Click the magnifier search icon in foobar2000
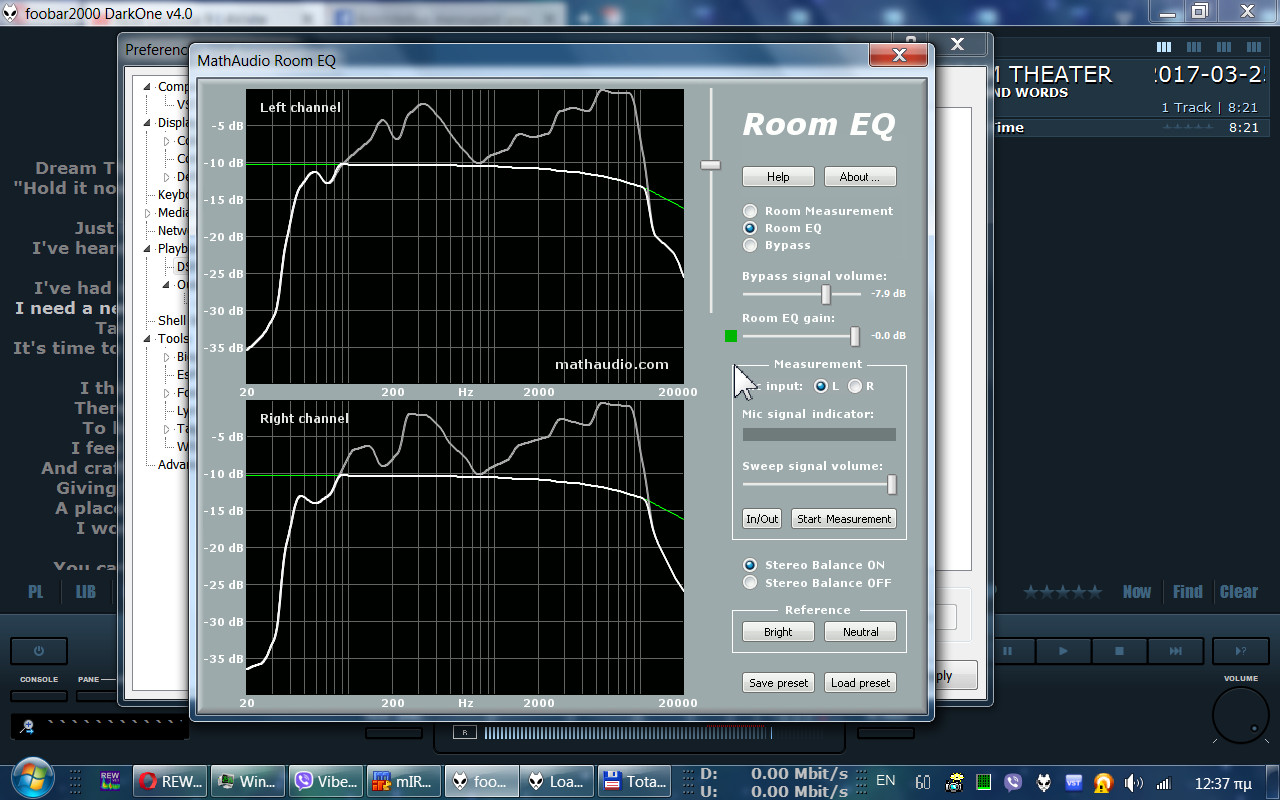Viewport: 1280px width, 800px height. click(28, 727)
